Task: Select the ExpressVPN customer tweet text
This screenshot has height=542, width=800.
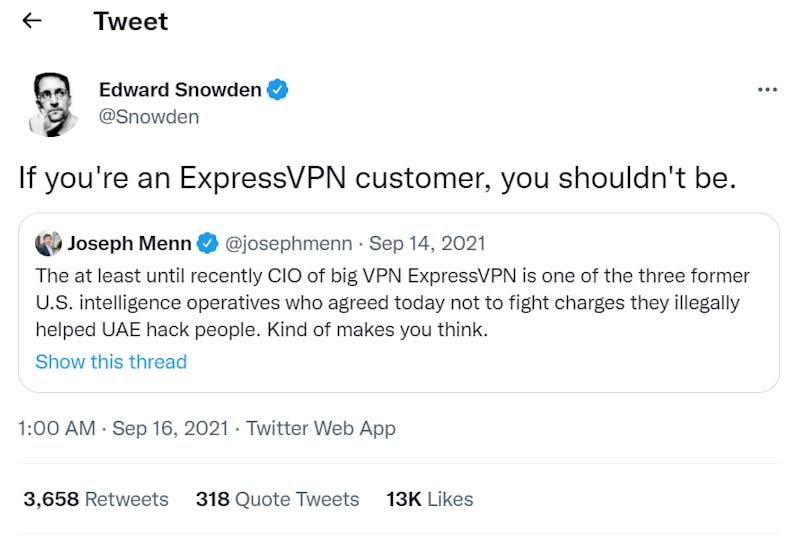Action: [x=378, y=178]
